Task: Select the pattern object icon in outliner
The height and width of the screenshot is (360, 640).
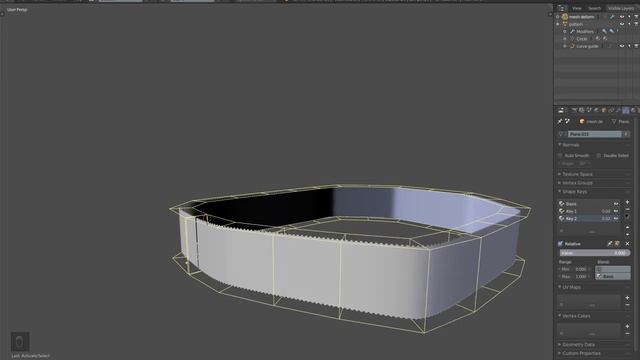Action: coord(565,24)
